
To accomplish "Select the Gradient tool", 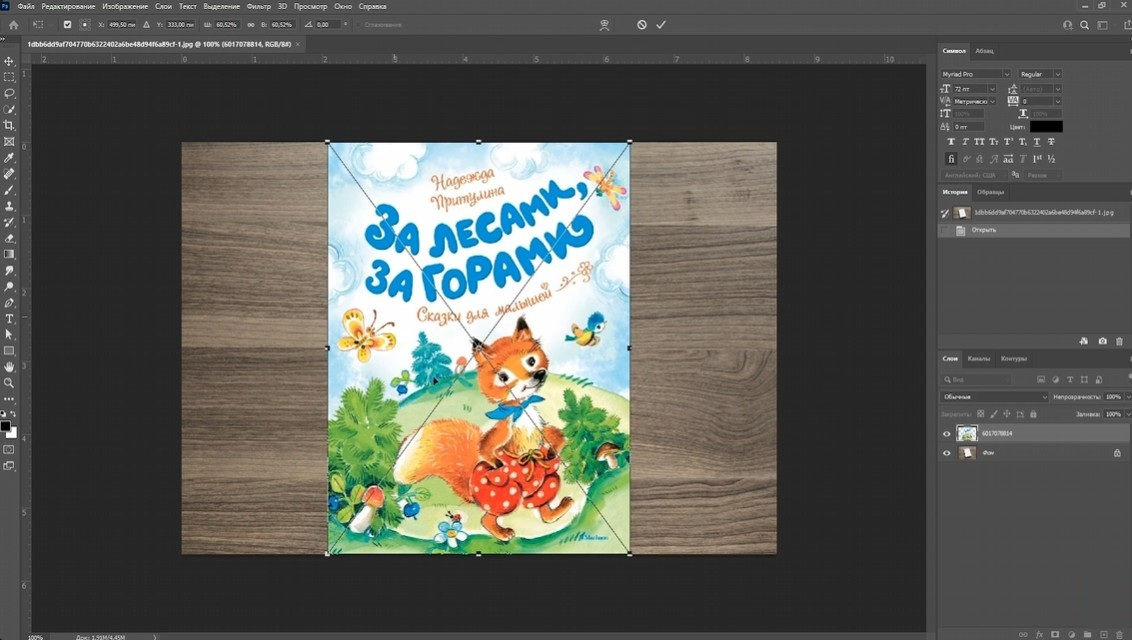I will [x=9, y=254].
